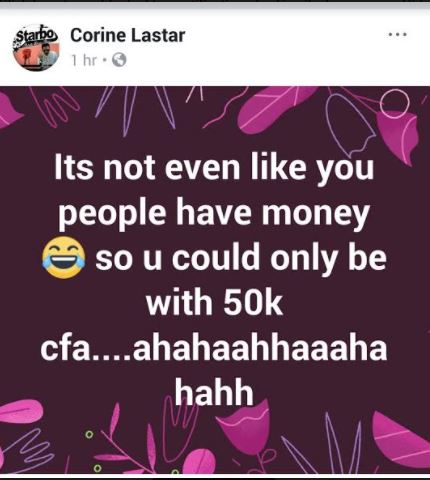Image resolution: width=430 pixels, height=480 pixels.
Task: Click the outlined hand drawing at bottom-left
Action: tap(27, 452)
